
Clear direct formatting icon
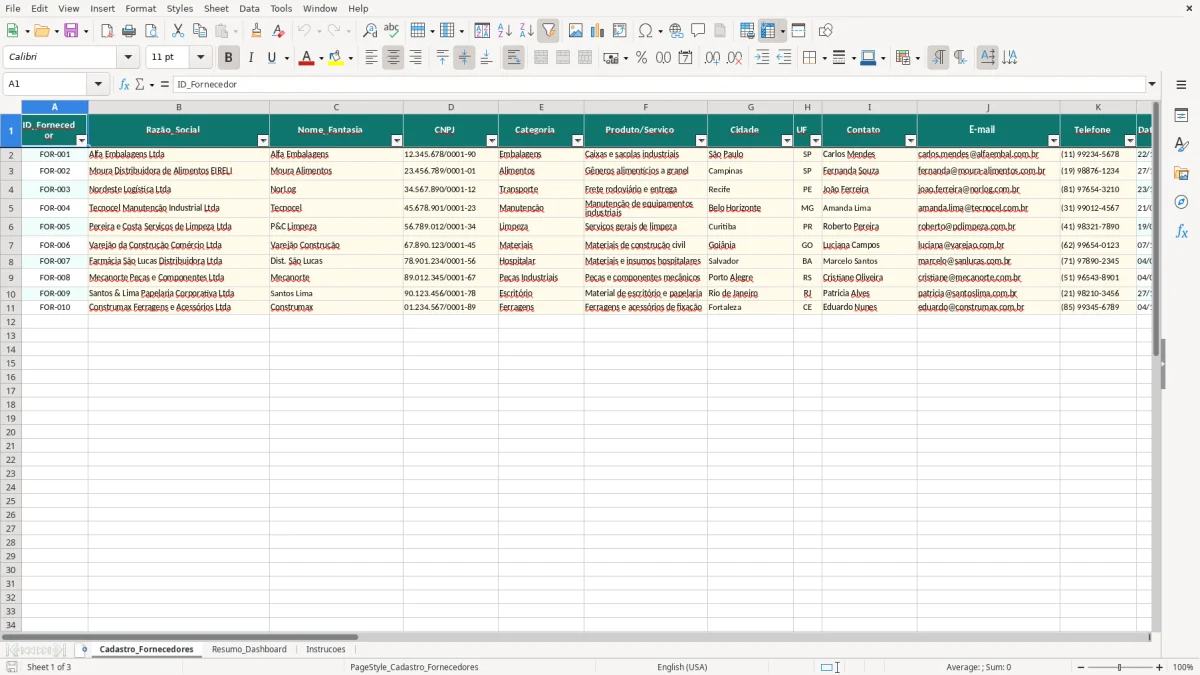coord(279,31)
